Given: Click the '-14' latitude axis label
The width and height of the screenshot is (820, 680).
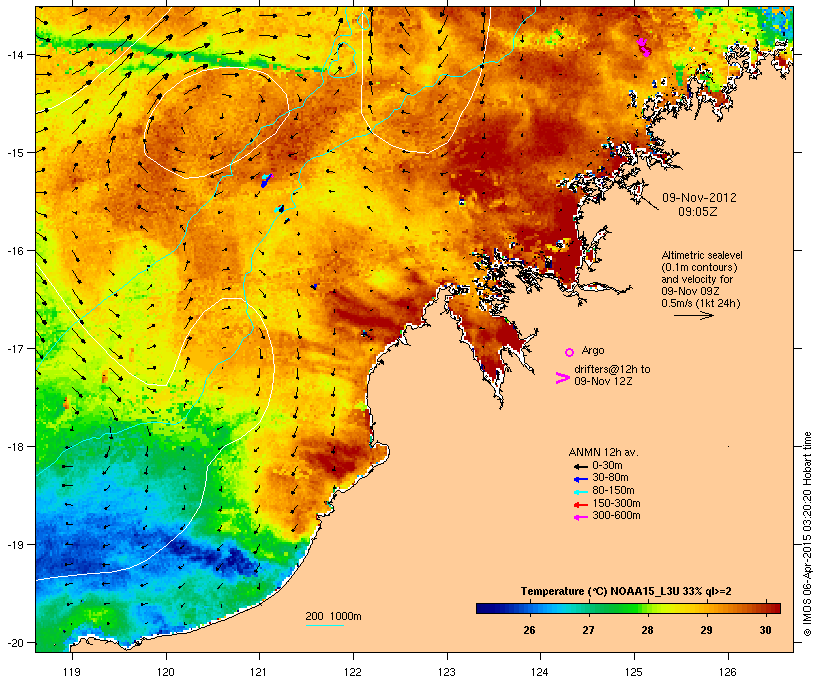Looking at the screenshot, I should (14, 54).
